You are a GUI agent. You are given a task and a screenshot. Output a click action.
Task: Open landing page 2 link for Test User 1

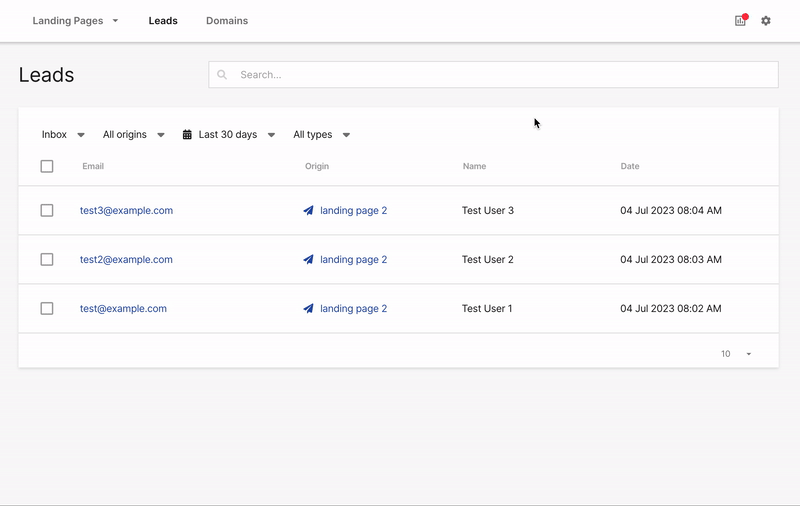353,309
